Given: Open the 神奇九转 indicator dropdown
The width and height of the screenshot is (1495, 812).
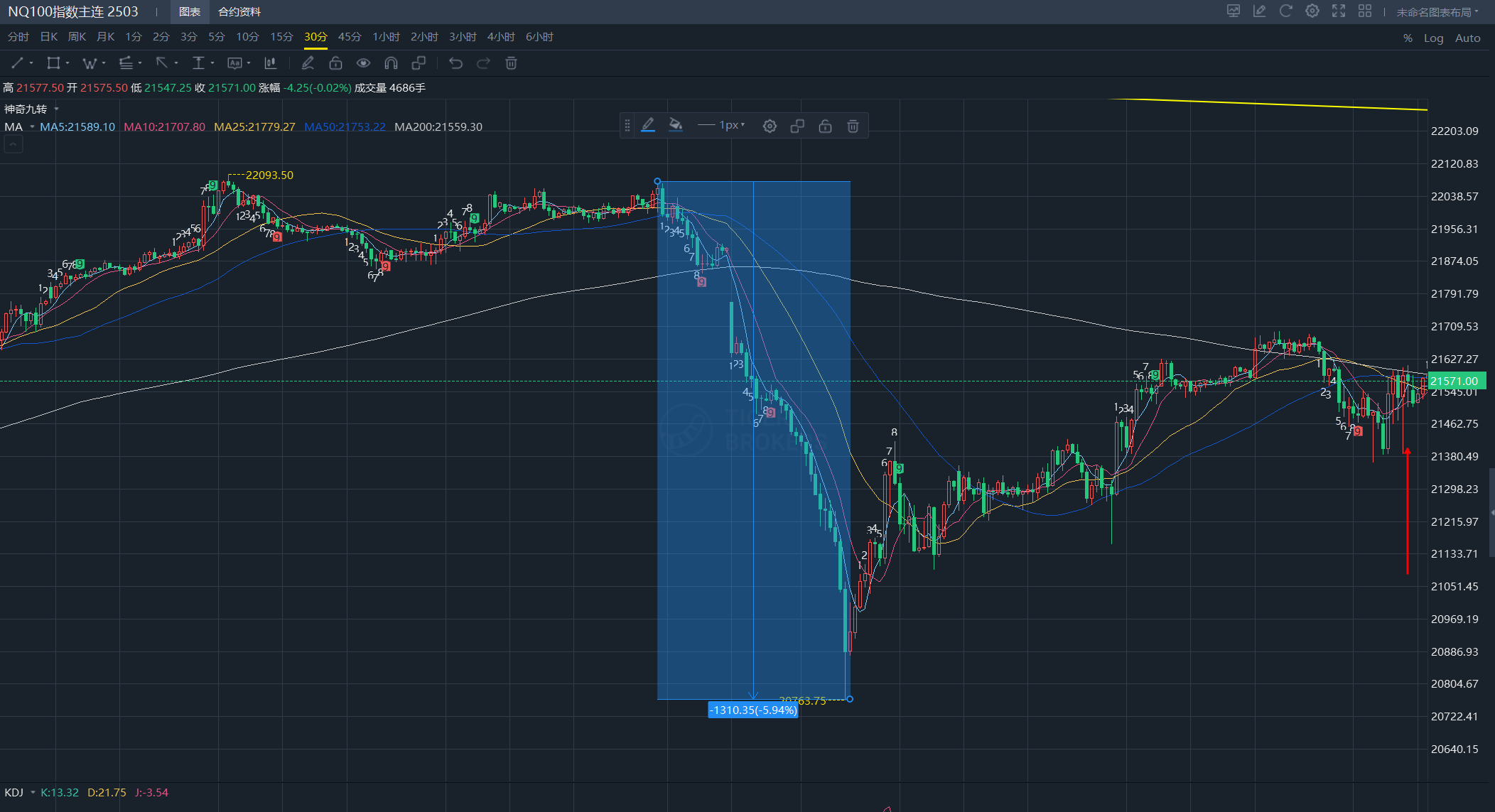Looking at the screenshot, I should 56,109.
